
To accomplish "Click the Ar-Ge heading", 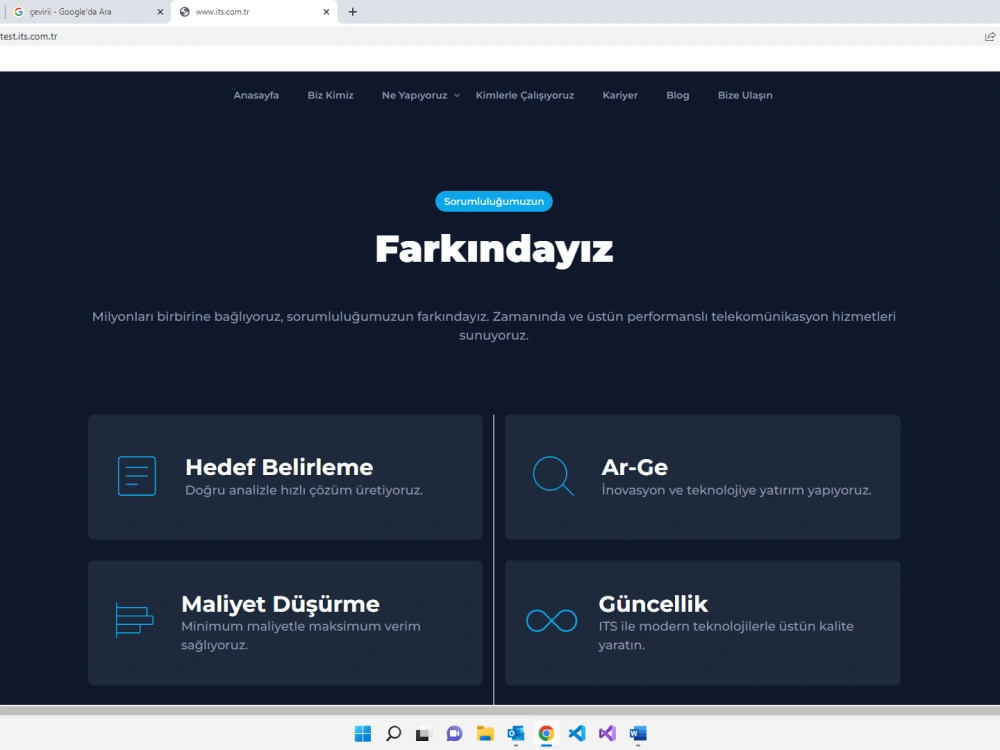I will coord(635,467).
